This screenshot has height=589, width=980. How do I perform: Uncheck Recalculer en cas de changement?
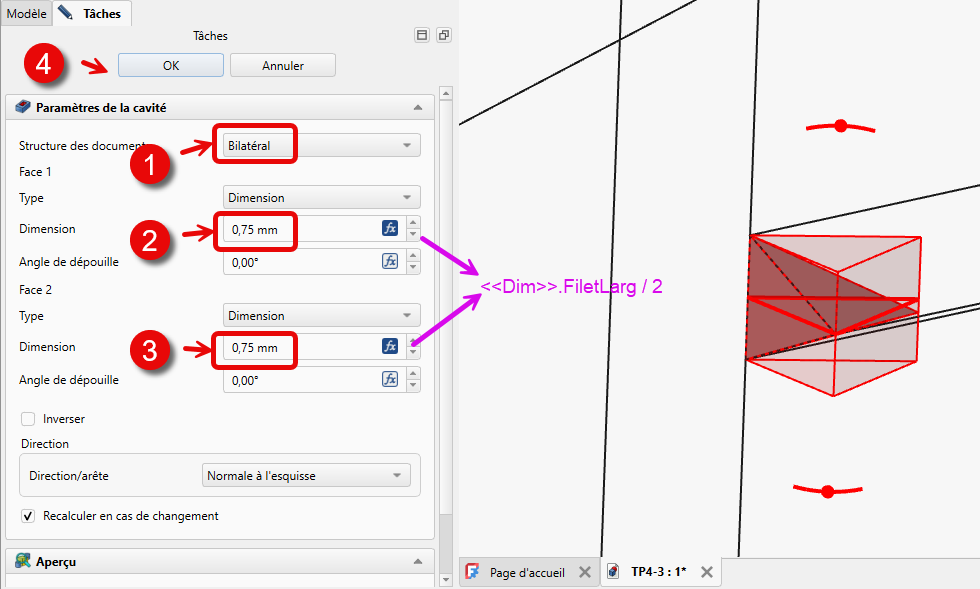[x=28, y=516]
